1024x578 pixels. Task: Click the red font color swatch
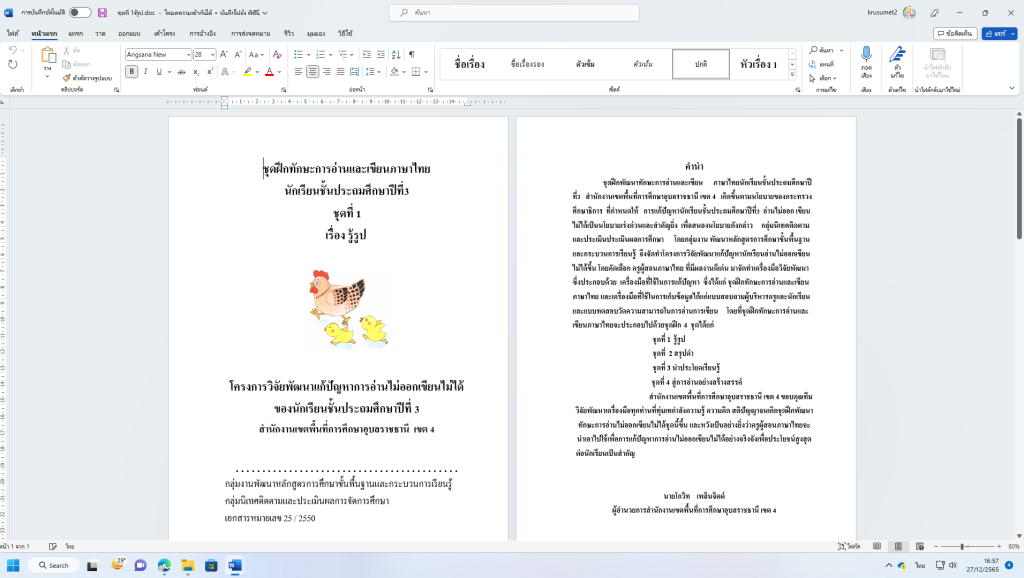[269, 72]
